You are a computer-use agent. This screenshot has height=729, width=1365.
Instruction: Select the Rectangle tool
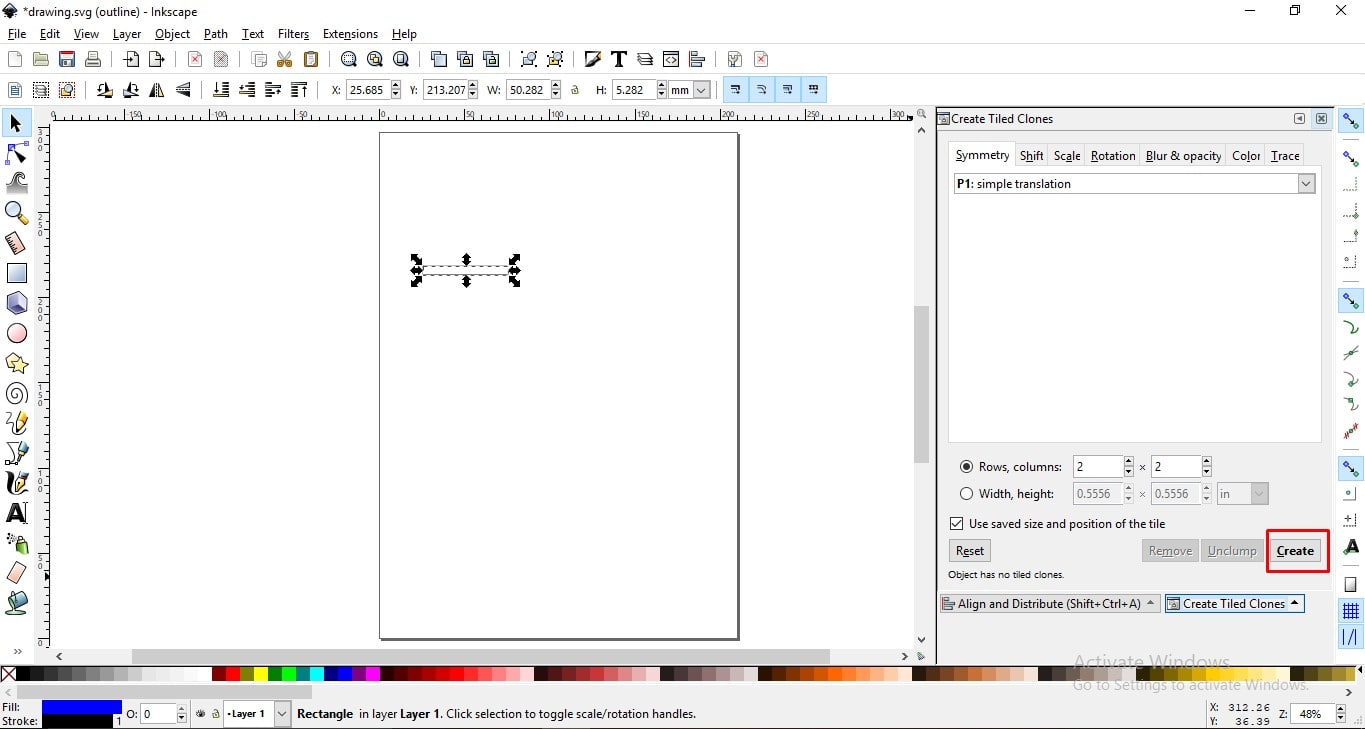click(16, 273)
